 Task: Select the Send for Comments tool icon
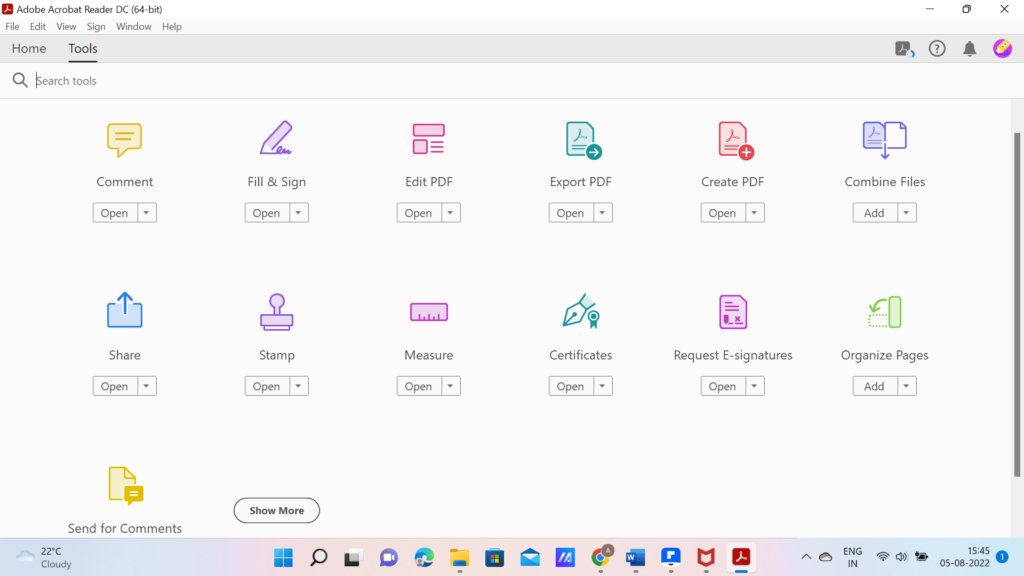coord(125,486)
